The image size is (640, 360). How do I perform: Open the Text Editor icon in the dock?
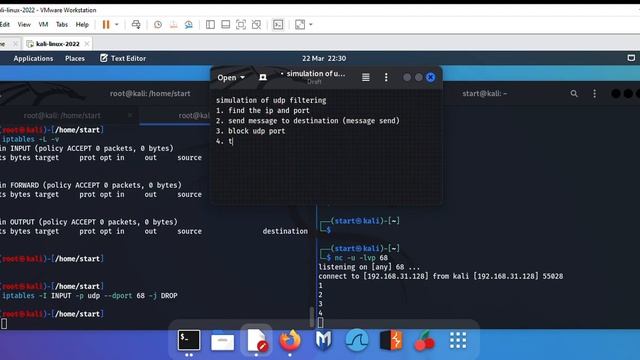coord(257,340)
